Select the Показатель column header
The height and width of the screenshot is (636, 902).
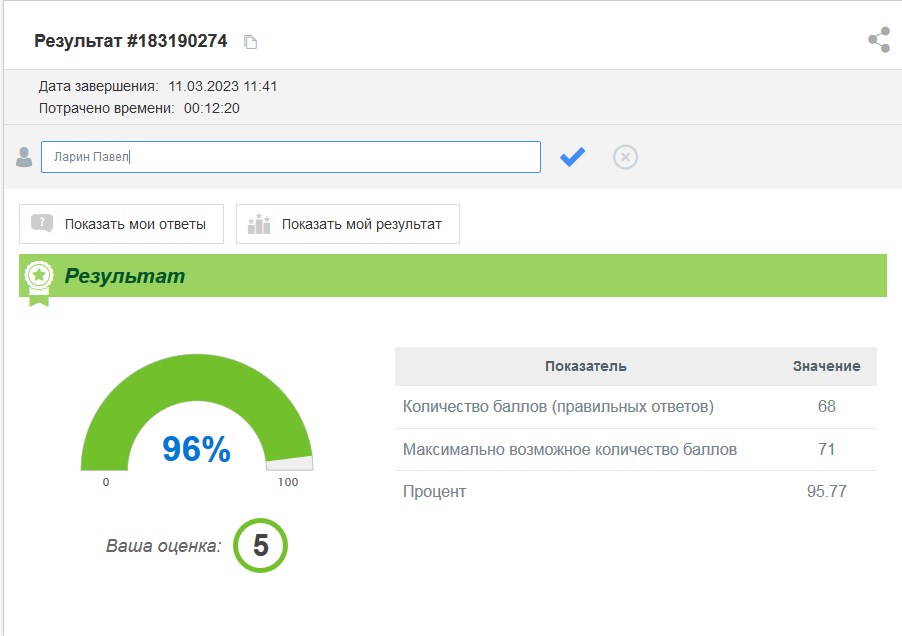click(585, 366)
